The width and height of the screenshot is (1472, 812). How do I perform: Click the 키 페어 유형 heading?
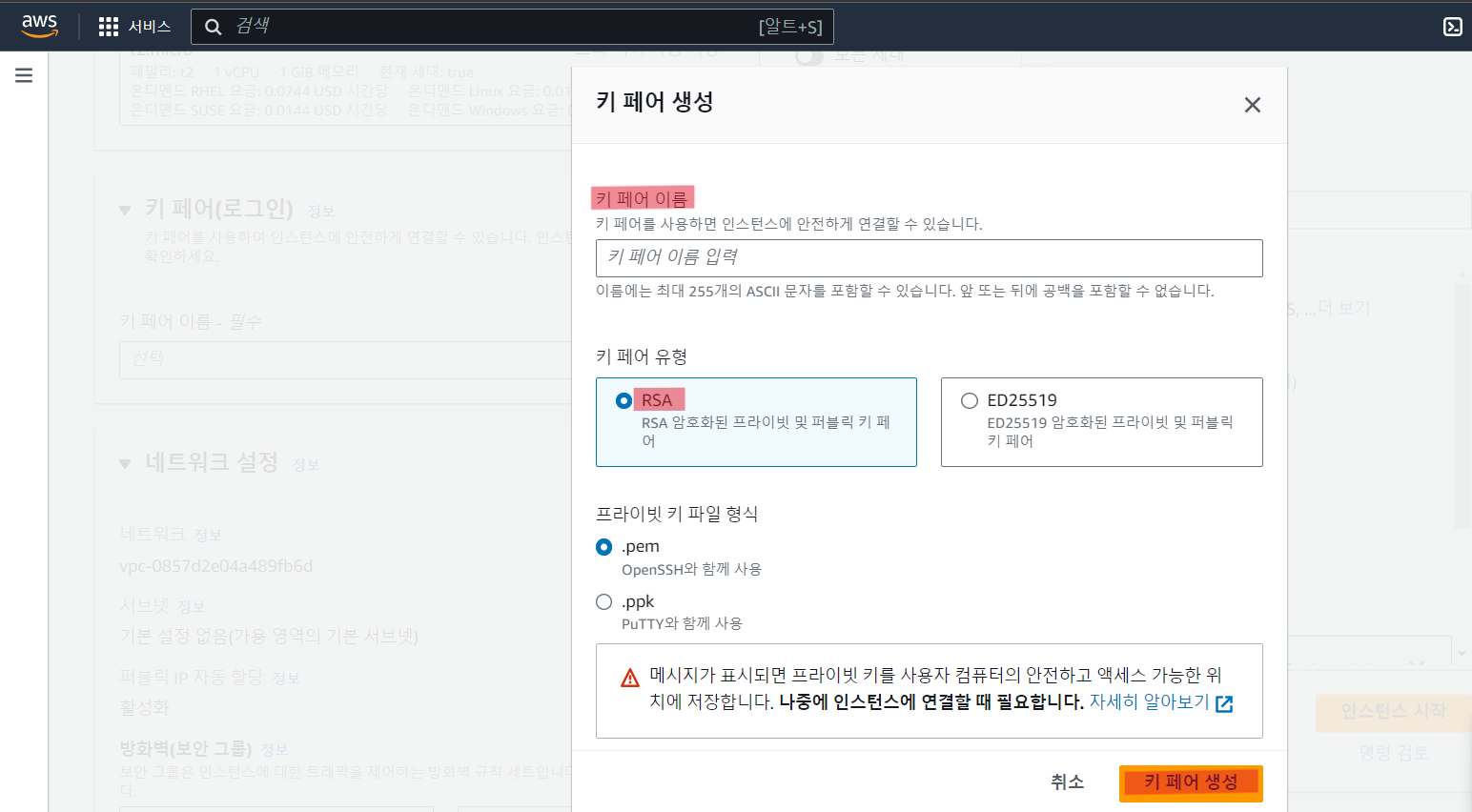[x=642, y=356]
